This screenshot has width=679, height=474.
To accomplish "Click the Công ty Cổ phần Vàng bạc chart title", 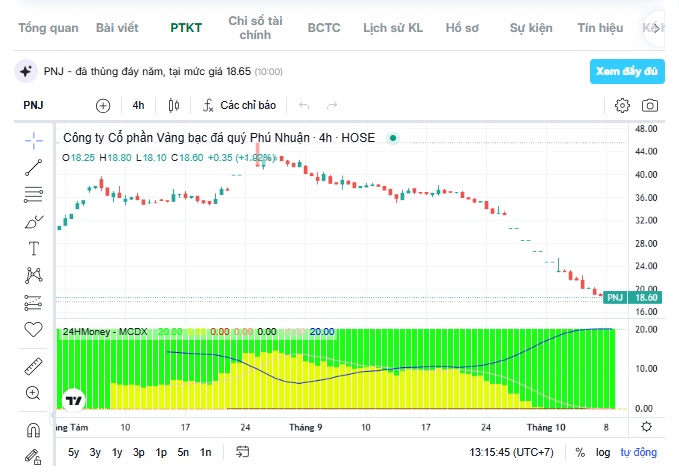I will click(219, 138).
